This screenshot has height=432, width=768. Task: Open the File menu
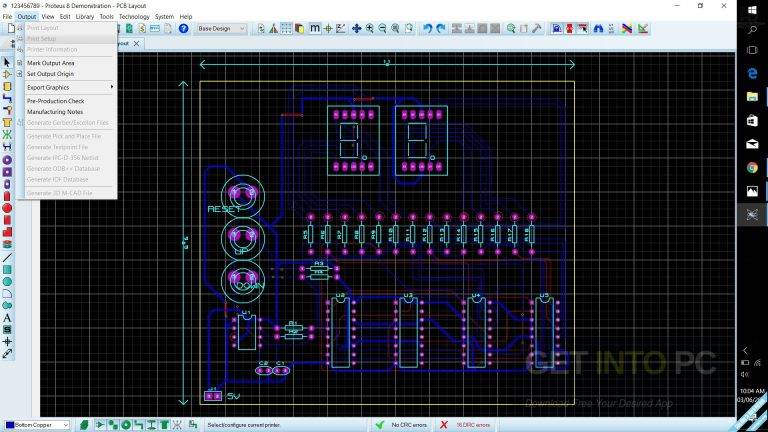point(7,16)
